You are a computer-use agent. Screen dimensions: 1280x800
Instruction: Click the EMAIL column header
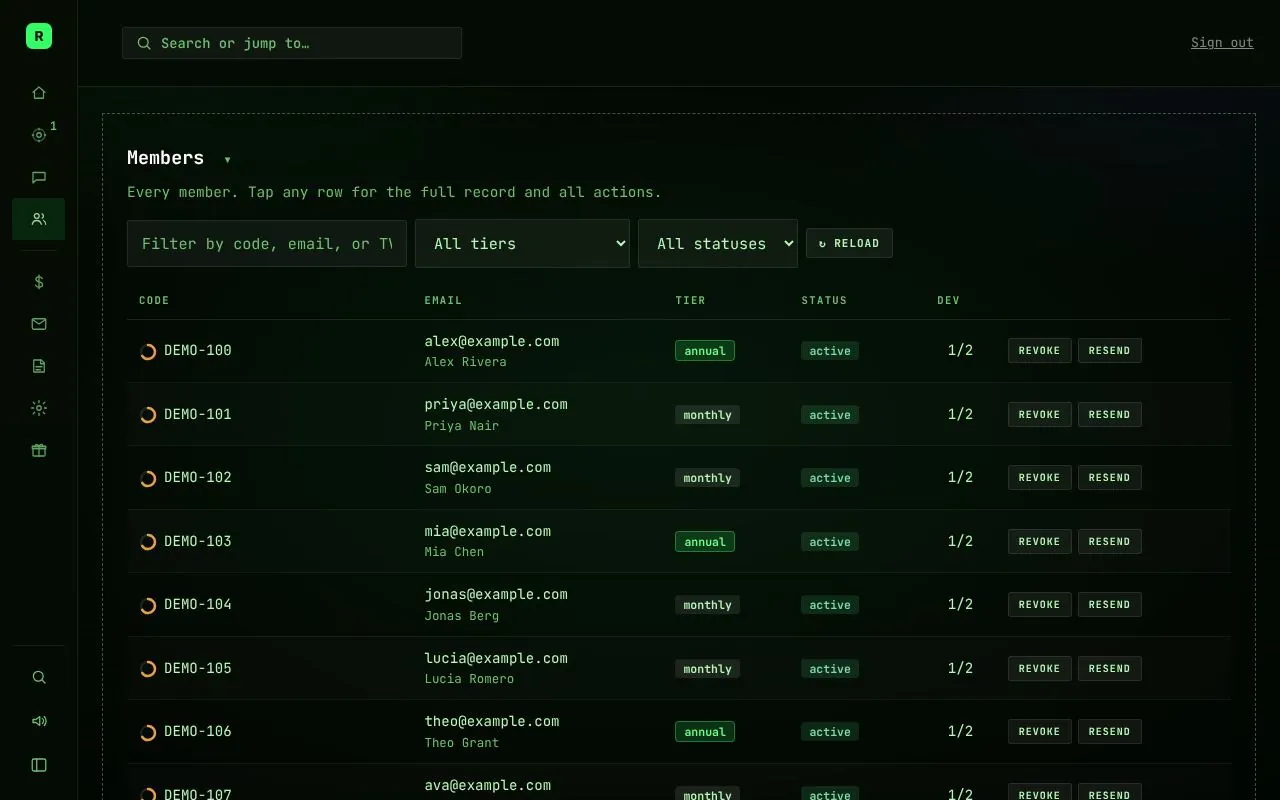pos(443,300)
